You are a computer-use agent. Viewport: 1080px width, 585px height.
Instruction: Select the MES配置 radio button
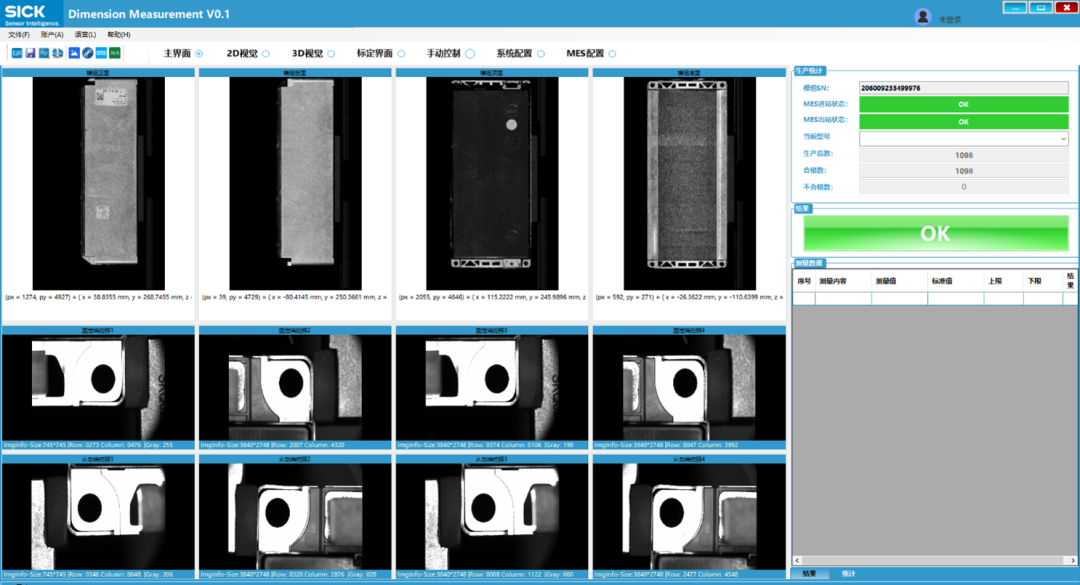(612, 54)
